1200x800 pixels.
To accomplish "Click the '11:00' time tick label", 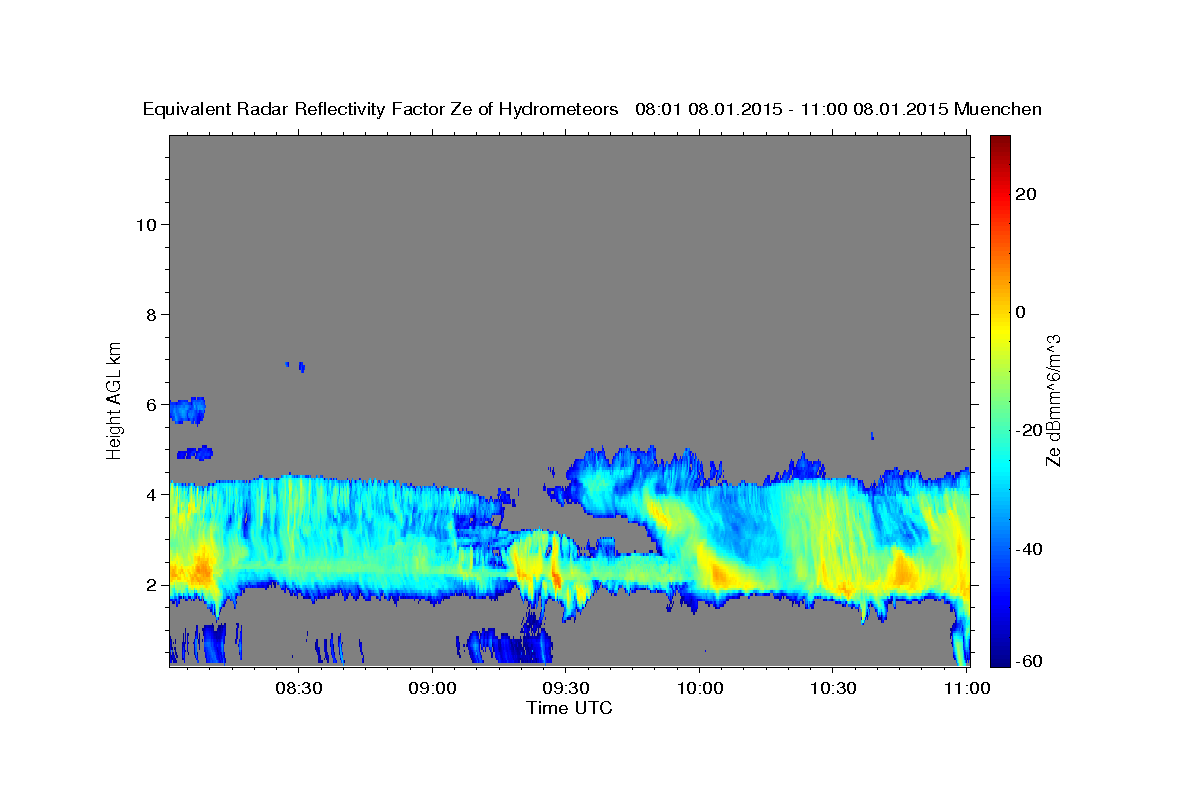I will pyautogui.click(x=966, y=688).
